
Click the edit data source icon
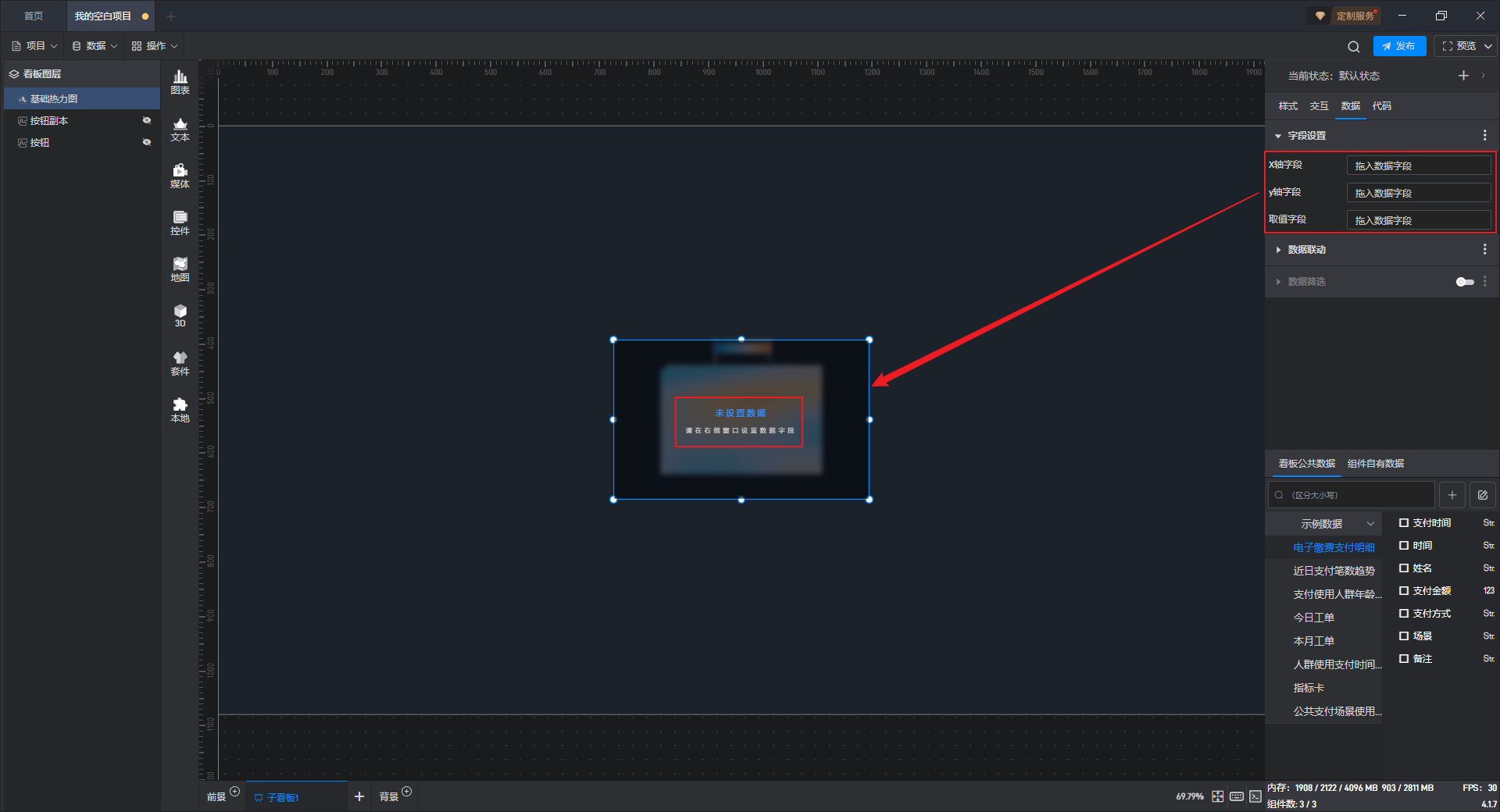click(x=1482, y=495)
